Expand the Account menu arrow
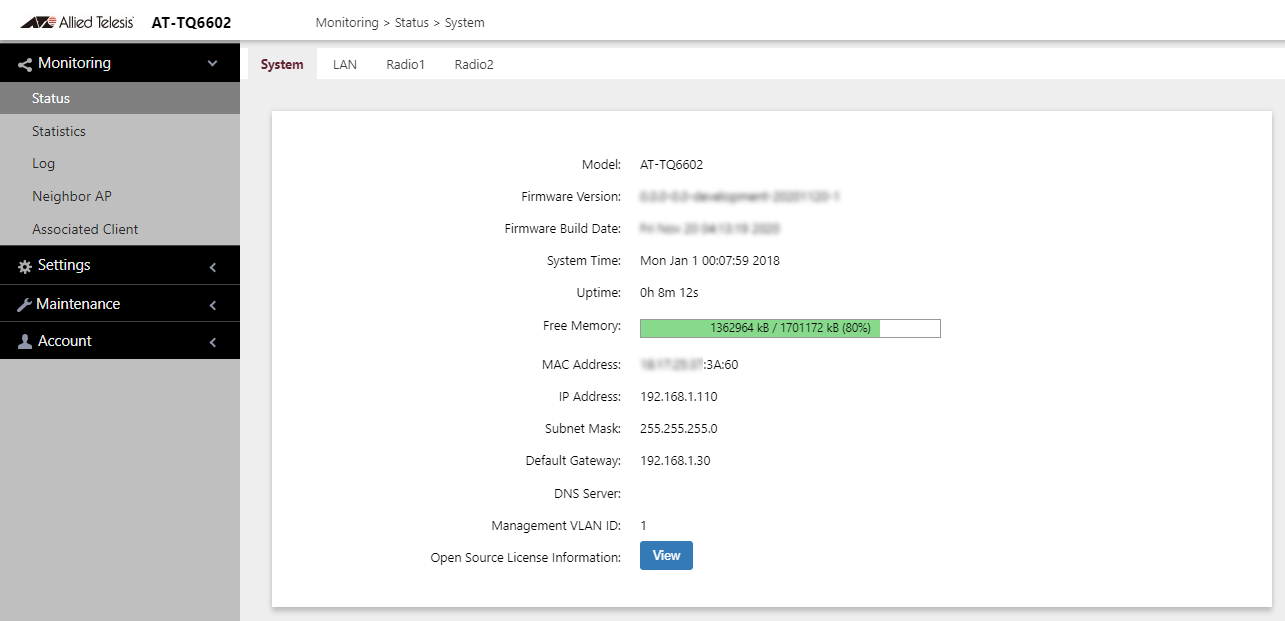Image resolution: width=1285 pixels, height=621 pixels. 212,342
